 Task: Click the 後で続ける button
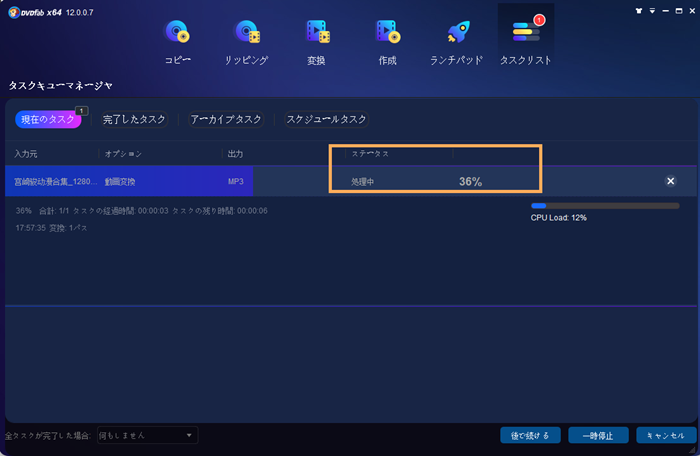click(x=530, y=436)
